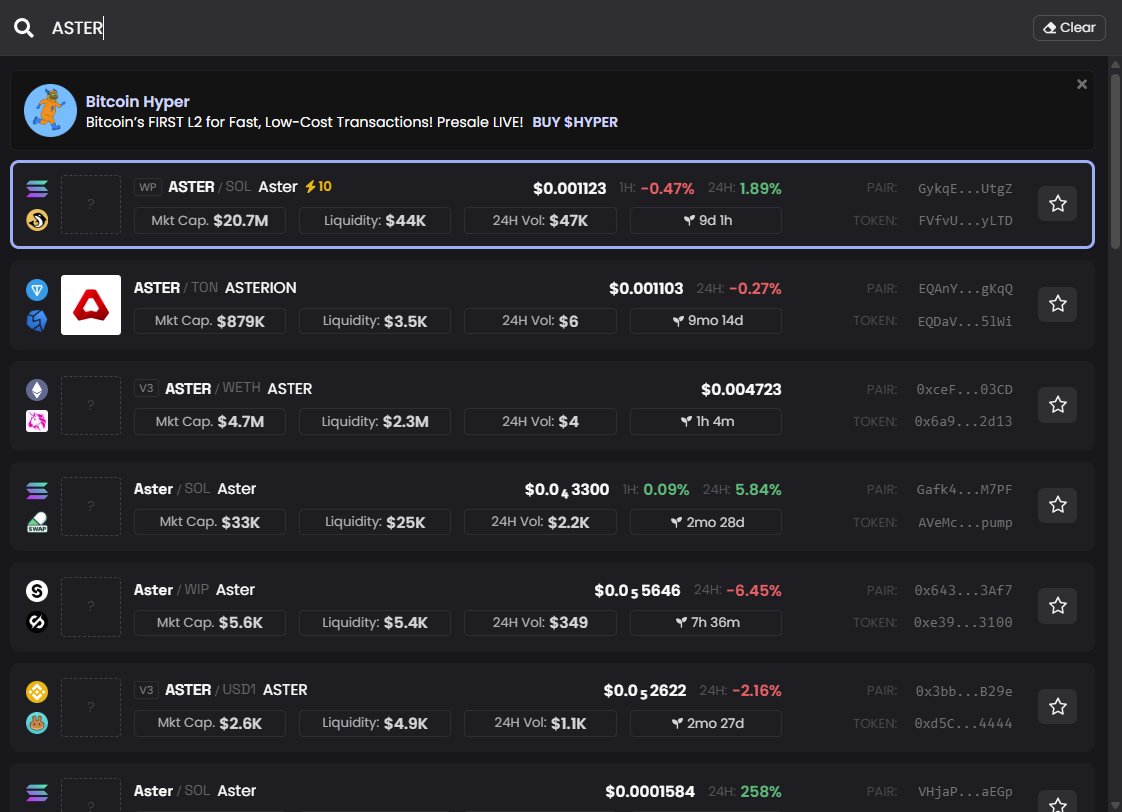Star the Aster/WIP pair

point(1058,606)
